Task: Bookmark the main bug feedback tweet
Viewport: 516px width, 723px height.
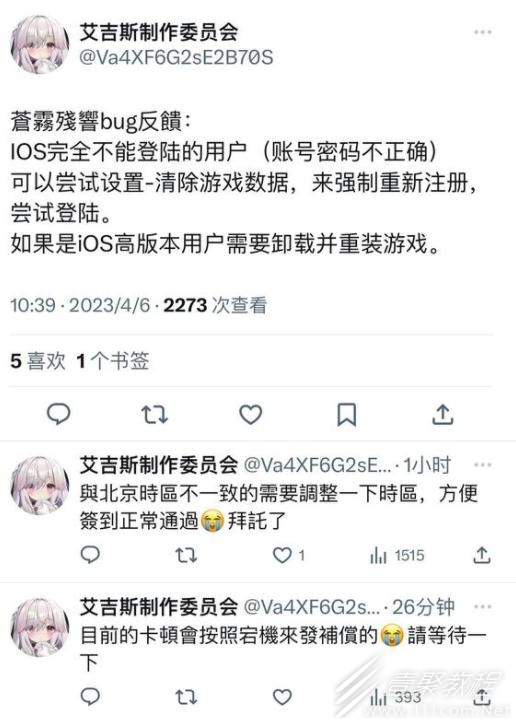Action: coord(346,414)
